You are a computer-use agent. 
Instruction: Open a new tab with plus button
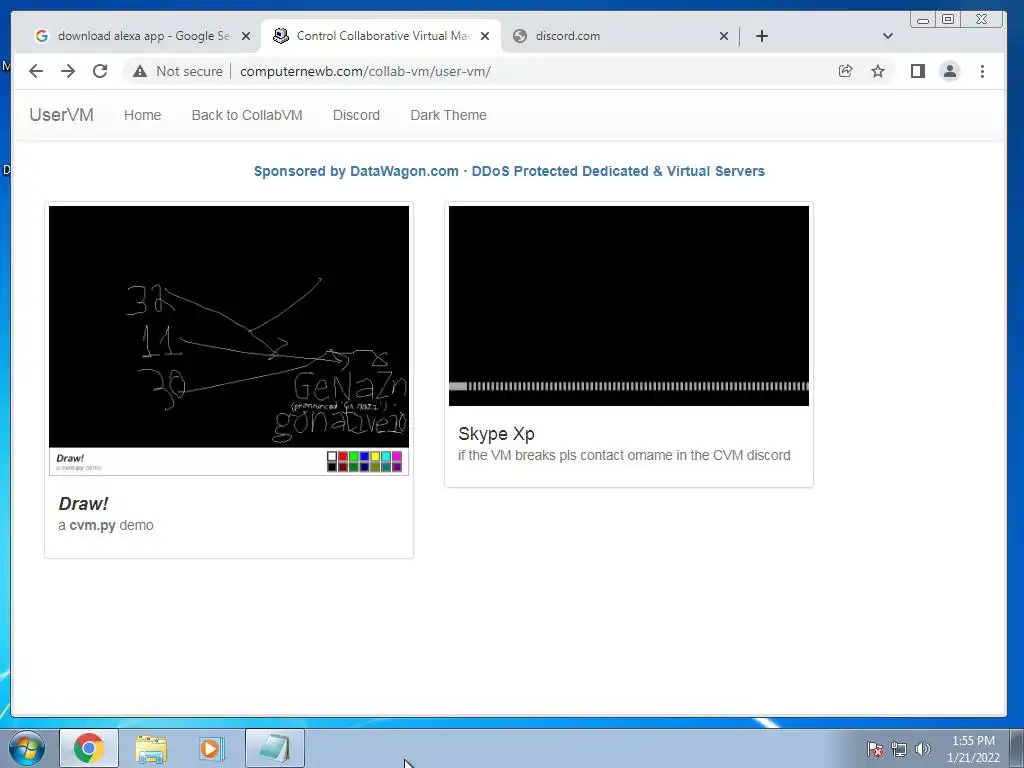761,36
